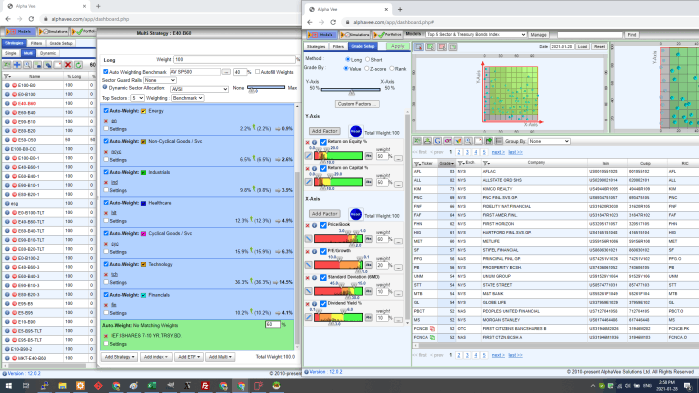Screen dimensions: 699x393
Task: Click the green Apply button
Action: pyautogui.click(x=397, y=46)
